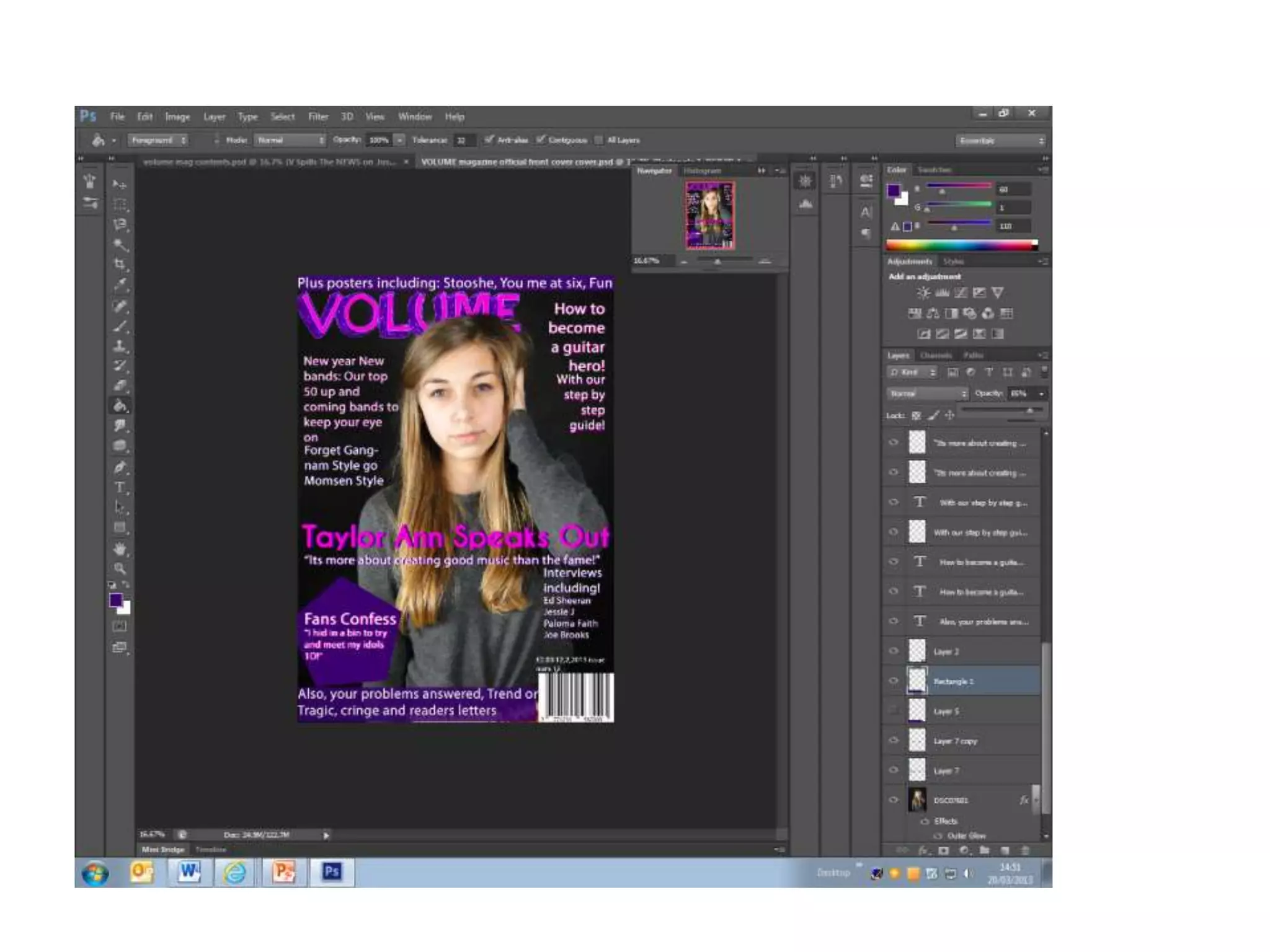Screen dimensions: 1270x952
Task: Open the Foreground fill source dropdown
Action: coord(158,141)
